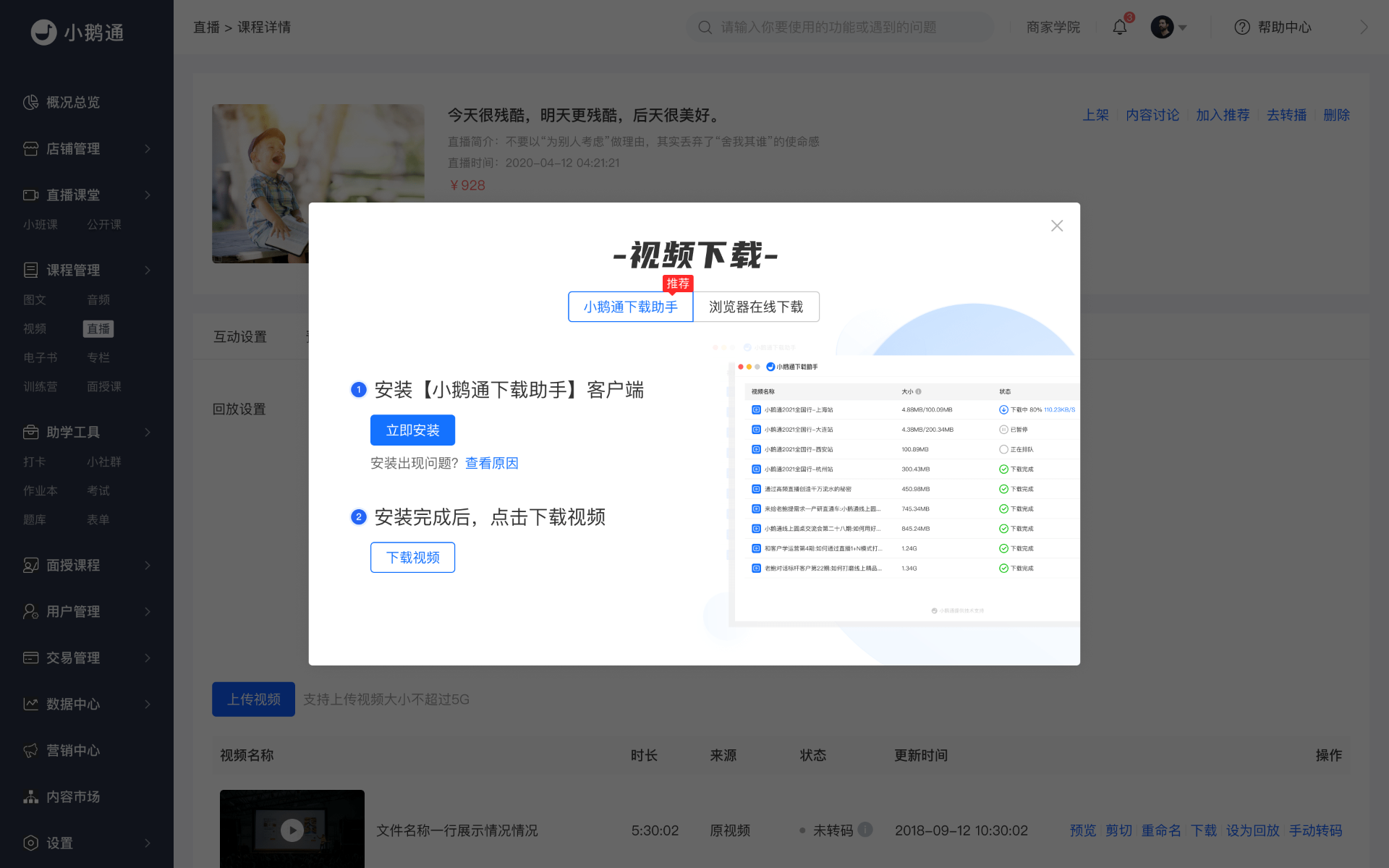Click the 课程管理 document icon
Viewport: 1389px width, 868px height.
click(30, 270)
